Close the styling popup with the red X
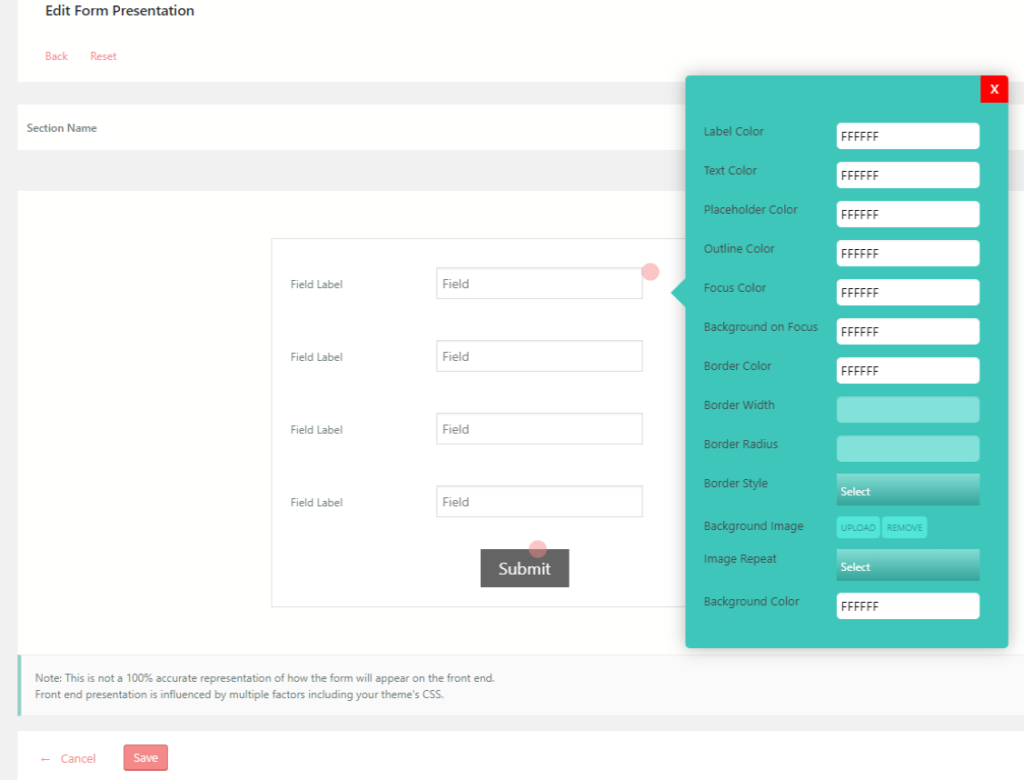 pos(994,89)
